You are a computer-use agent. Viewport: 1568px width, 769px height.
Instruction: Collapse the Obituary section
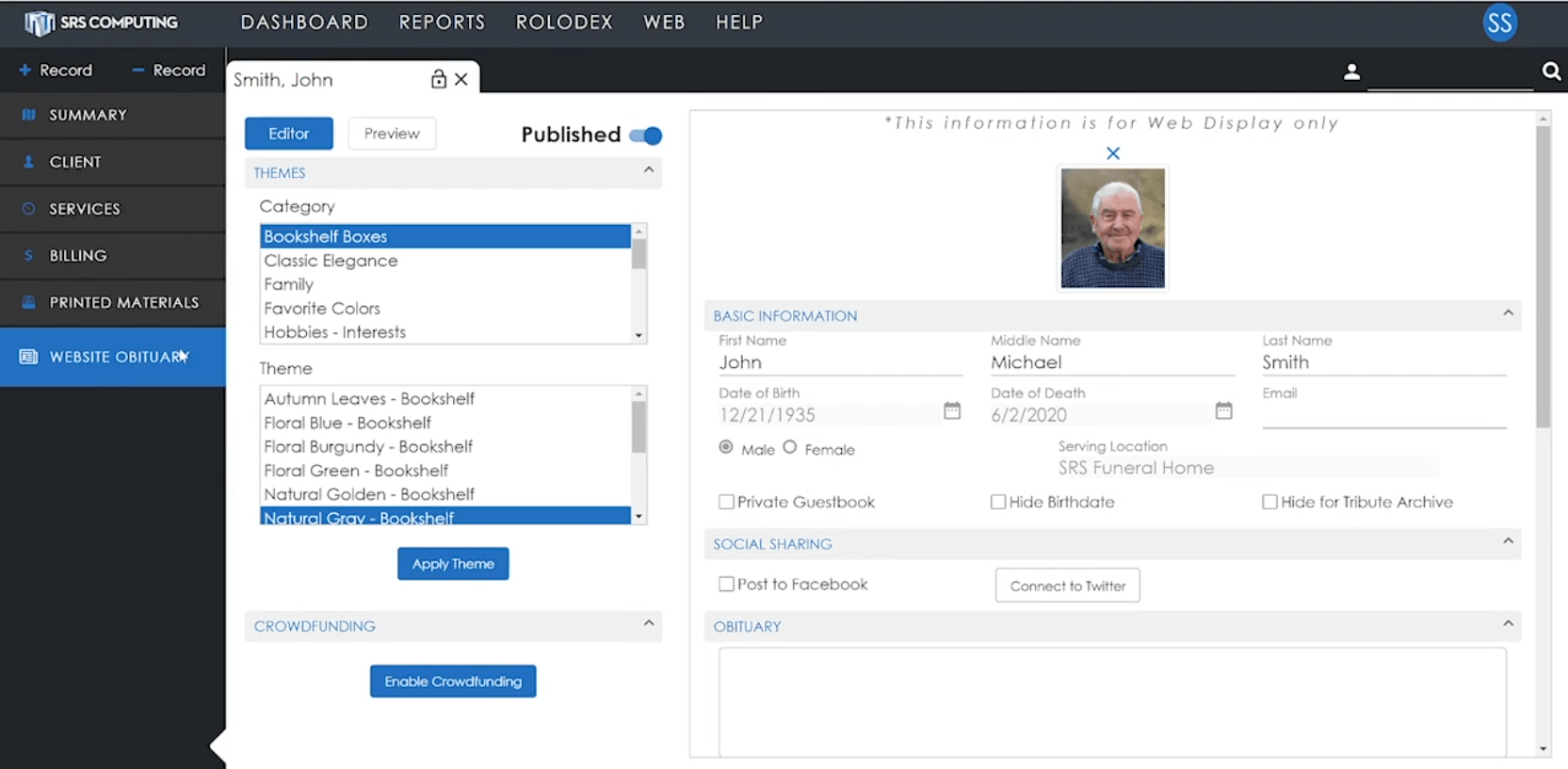point(1508,624)
